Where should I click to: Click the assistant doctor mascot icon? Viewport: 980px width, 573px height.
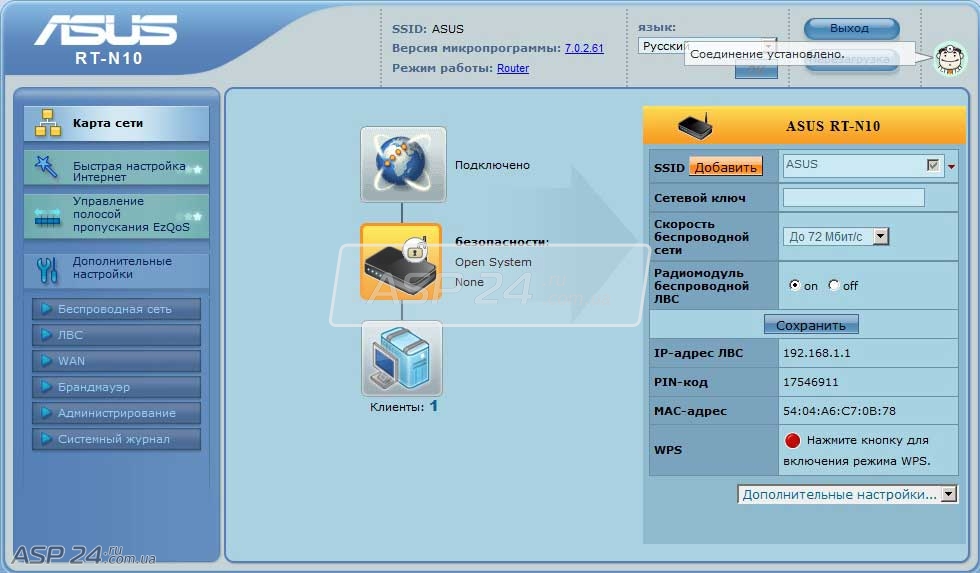tap(951, 59)
